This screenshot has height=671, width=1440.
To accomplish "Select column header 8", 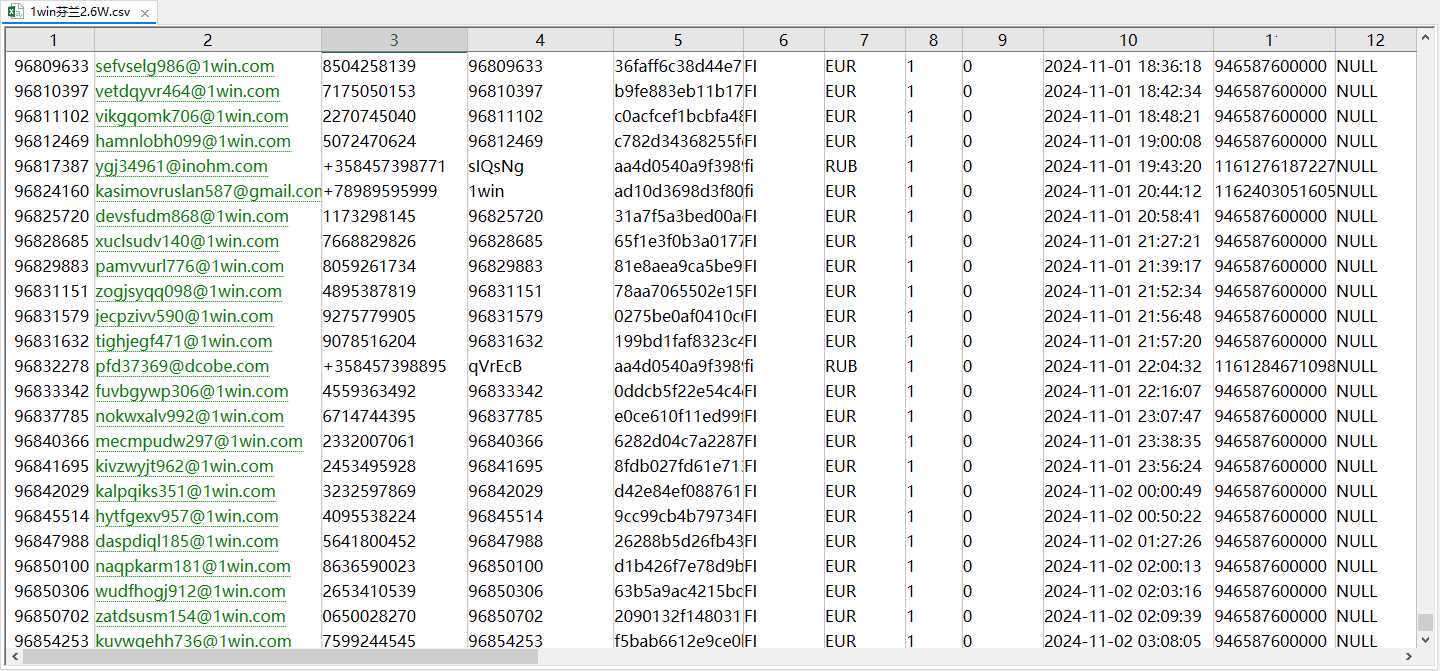I will 933,40.
